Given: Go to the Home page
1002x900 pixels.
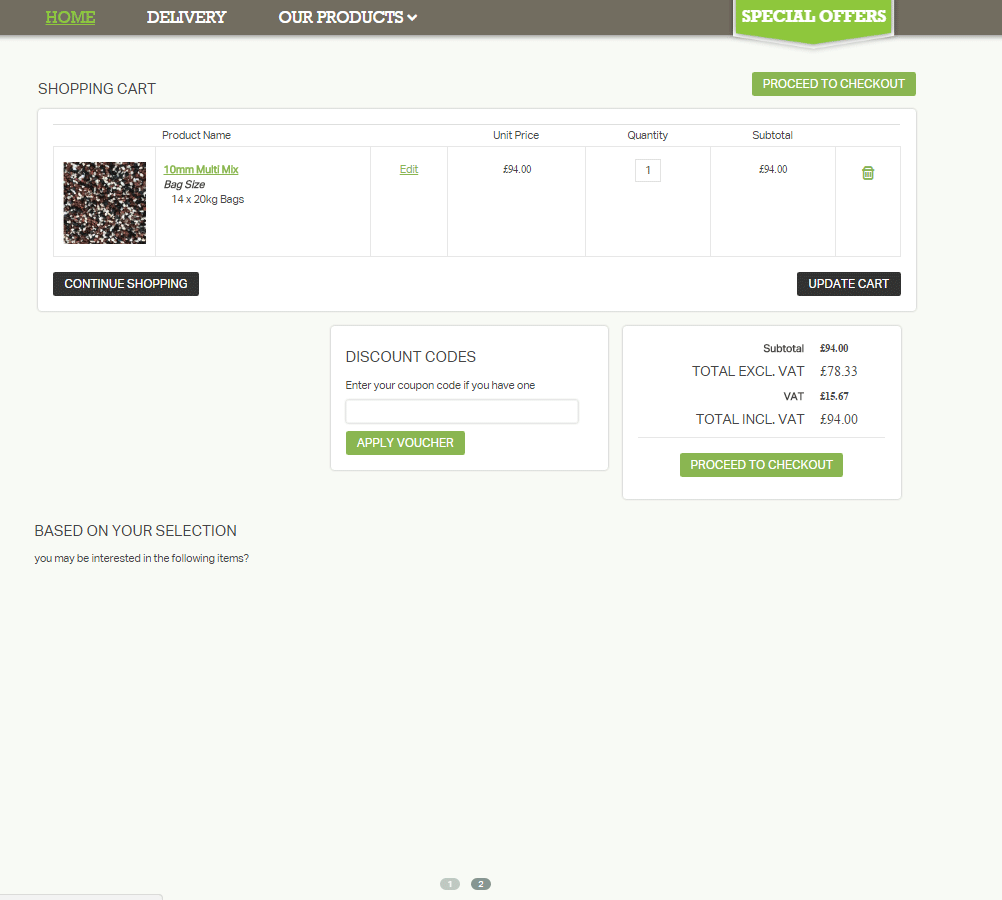Looking at the screenshot, I should 70,17.
